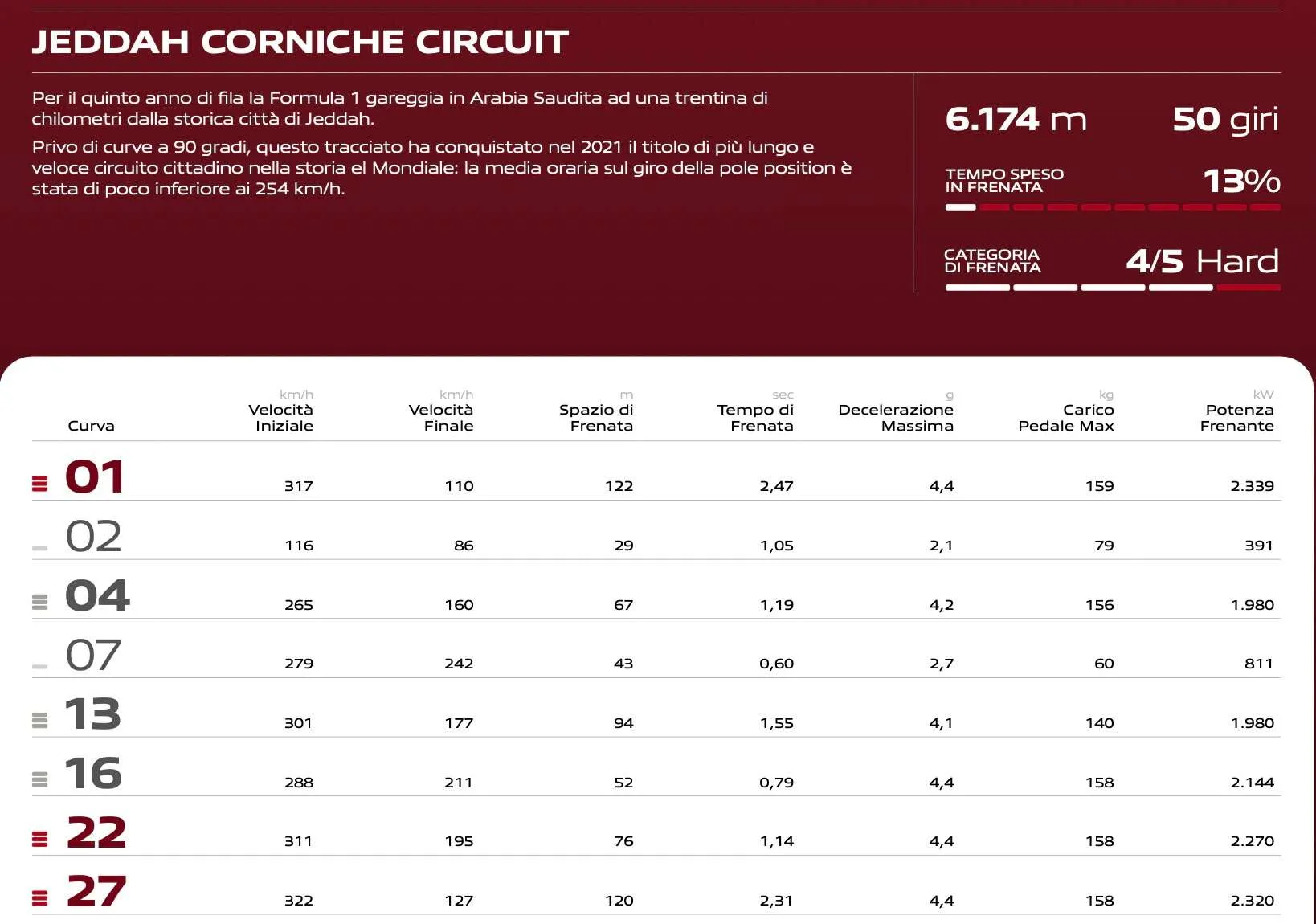Select the Potenza Frenante column header
Image resolution: width=1316 pixels, height=924 pixels.
pos(1237,417)
